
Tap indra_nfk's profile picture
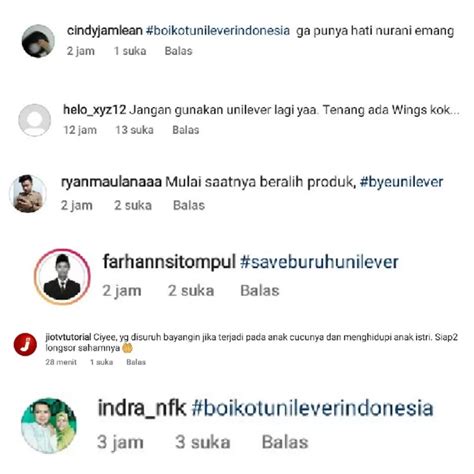49,425
